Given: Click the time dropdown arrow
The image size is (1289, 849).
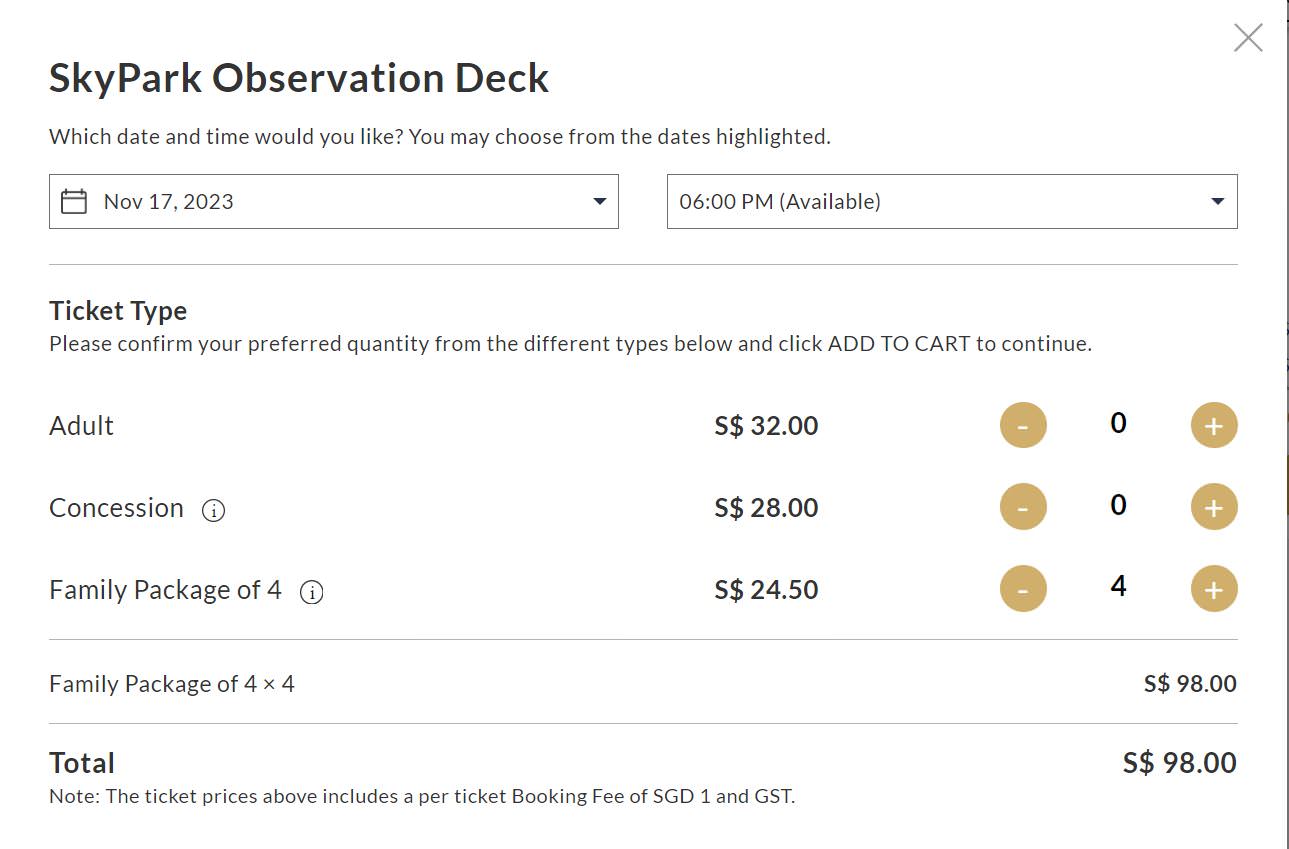Looking at the screenshot, I should pyautogui.click(x=1217, y=202).
